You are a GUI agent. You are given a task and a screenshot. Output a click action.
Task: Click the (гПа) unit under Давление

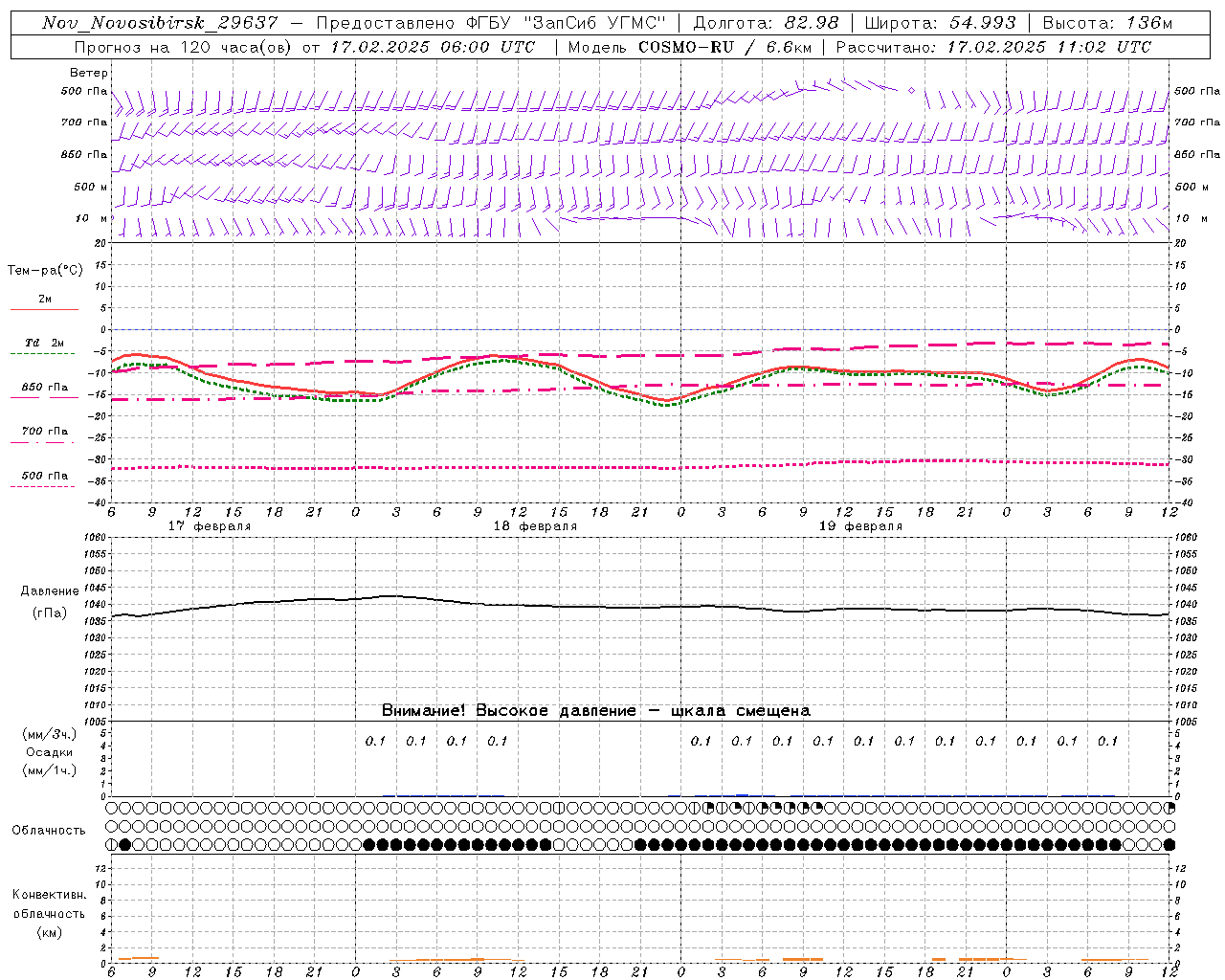(50, 613)
